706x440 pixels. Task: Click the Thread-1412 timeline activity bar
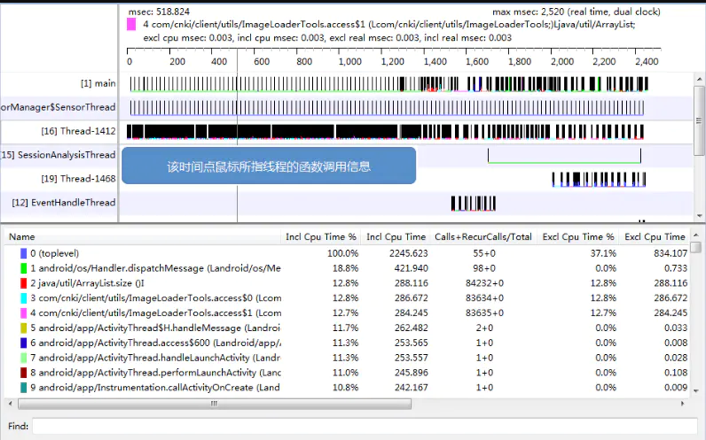click(x=385, y=132)
